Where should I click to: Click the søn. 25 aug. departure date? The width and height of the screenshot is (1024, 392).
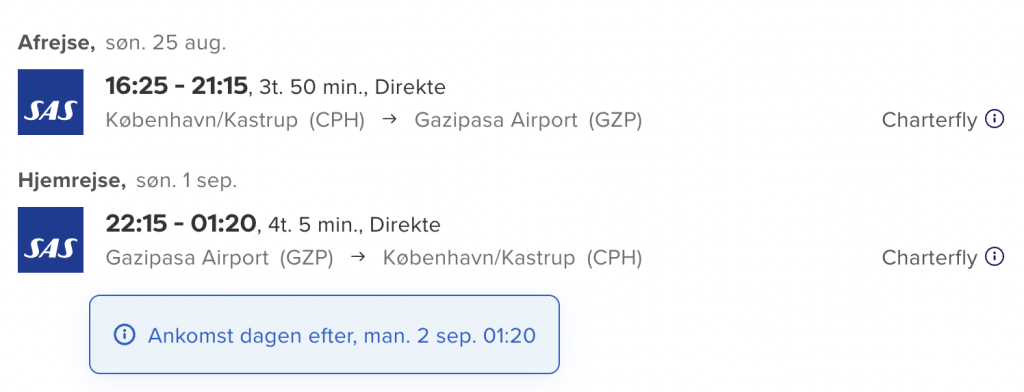(x=165, y=44)
